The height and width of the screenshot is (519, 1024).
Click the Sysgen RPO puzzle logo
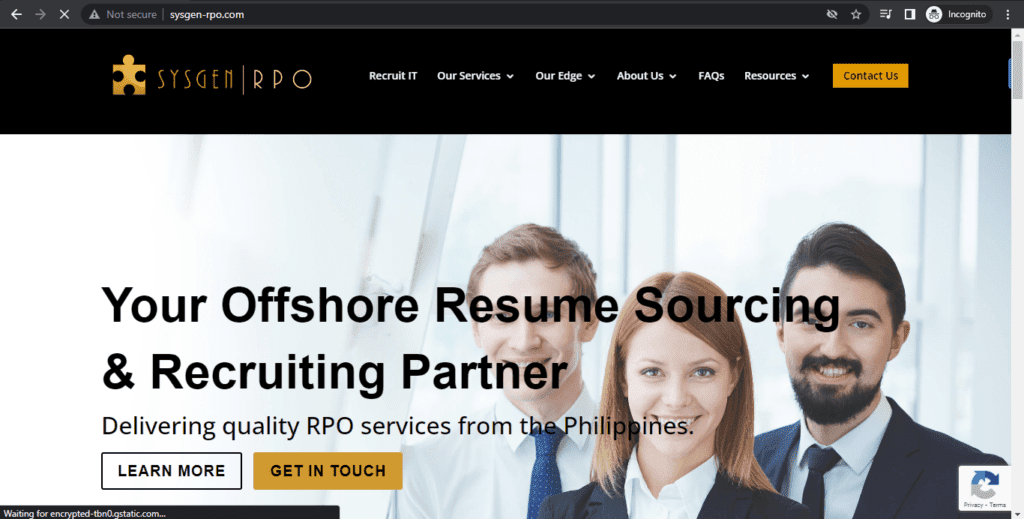(x=129, y=75)
